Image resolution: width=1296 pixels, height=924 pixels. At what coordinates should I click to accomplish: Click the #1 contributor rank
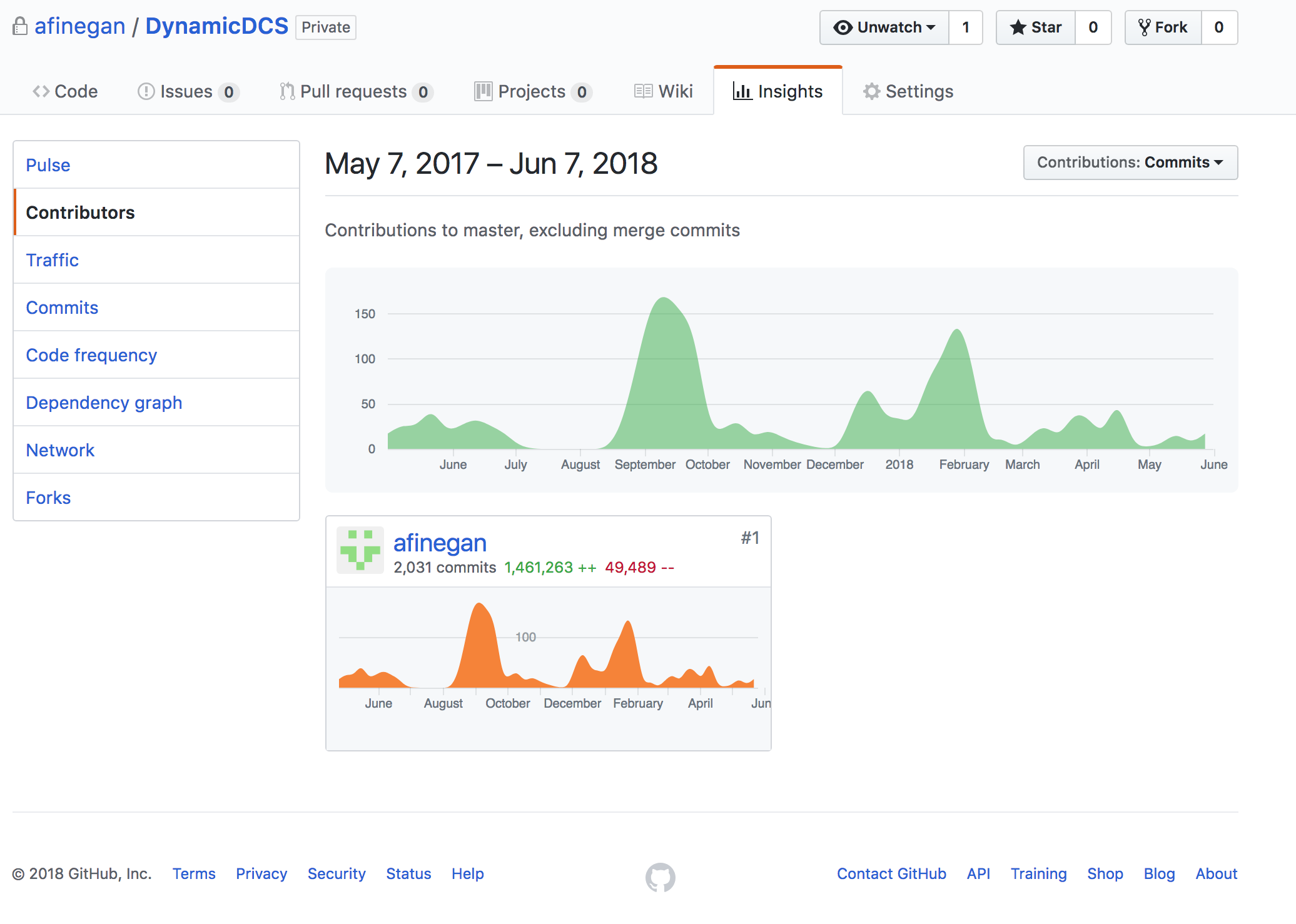750,538
